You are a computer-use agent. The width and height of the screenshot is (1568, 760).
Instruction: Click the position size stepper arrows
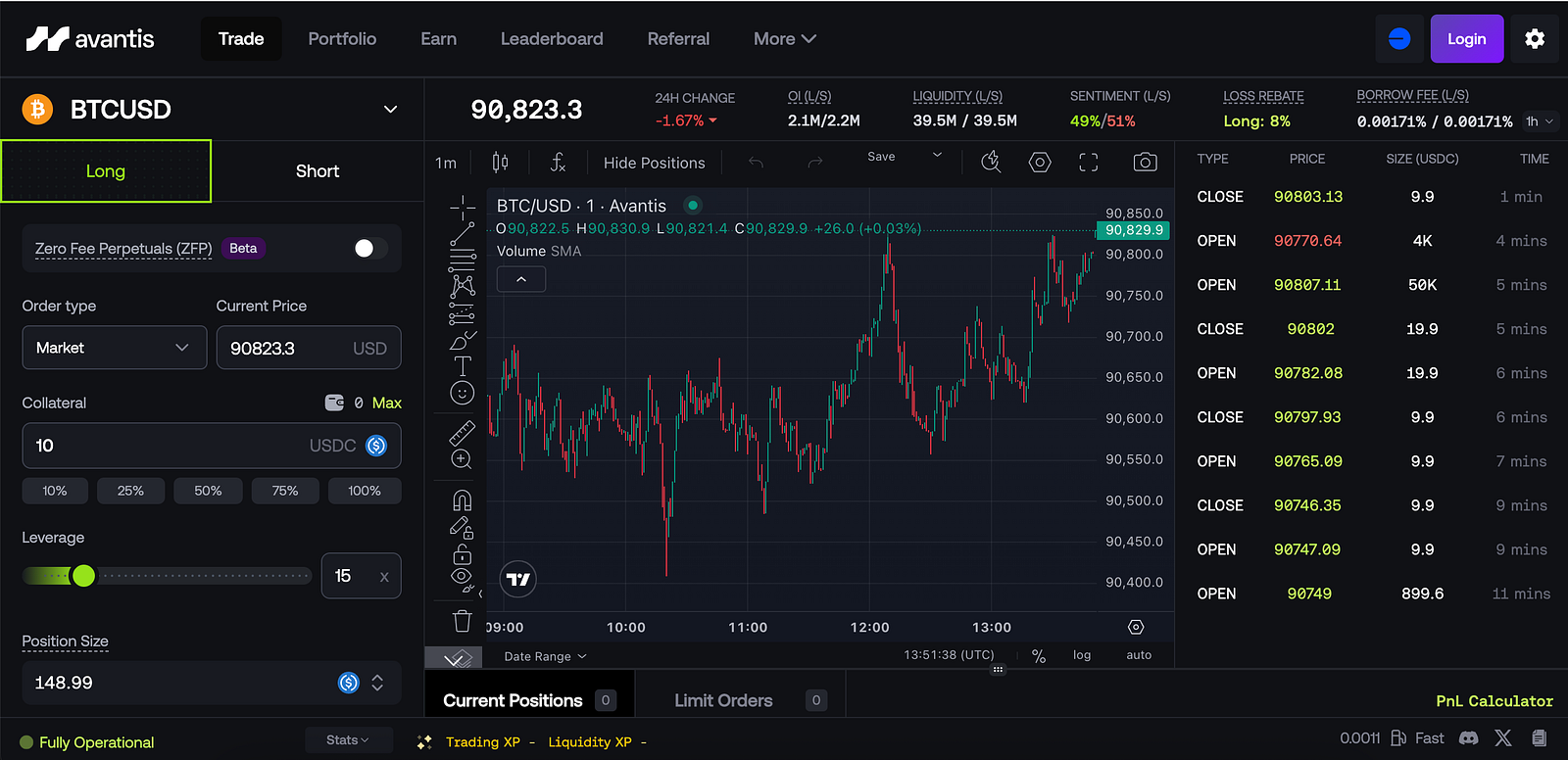coord(377,683)
